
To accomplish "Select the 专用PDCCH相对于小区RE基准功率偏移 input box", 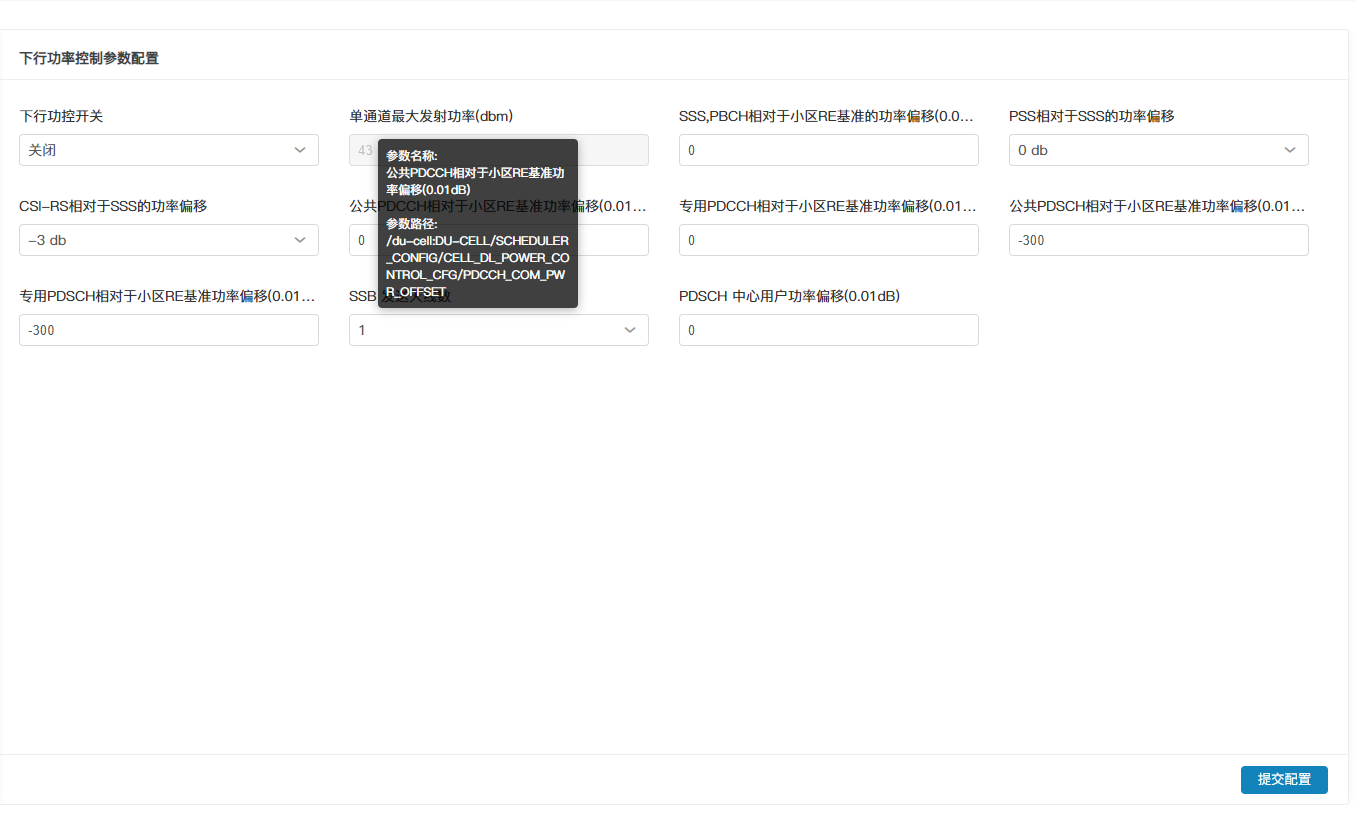I will (x=828, y=240).
